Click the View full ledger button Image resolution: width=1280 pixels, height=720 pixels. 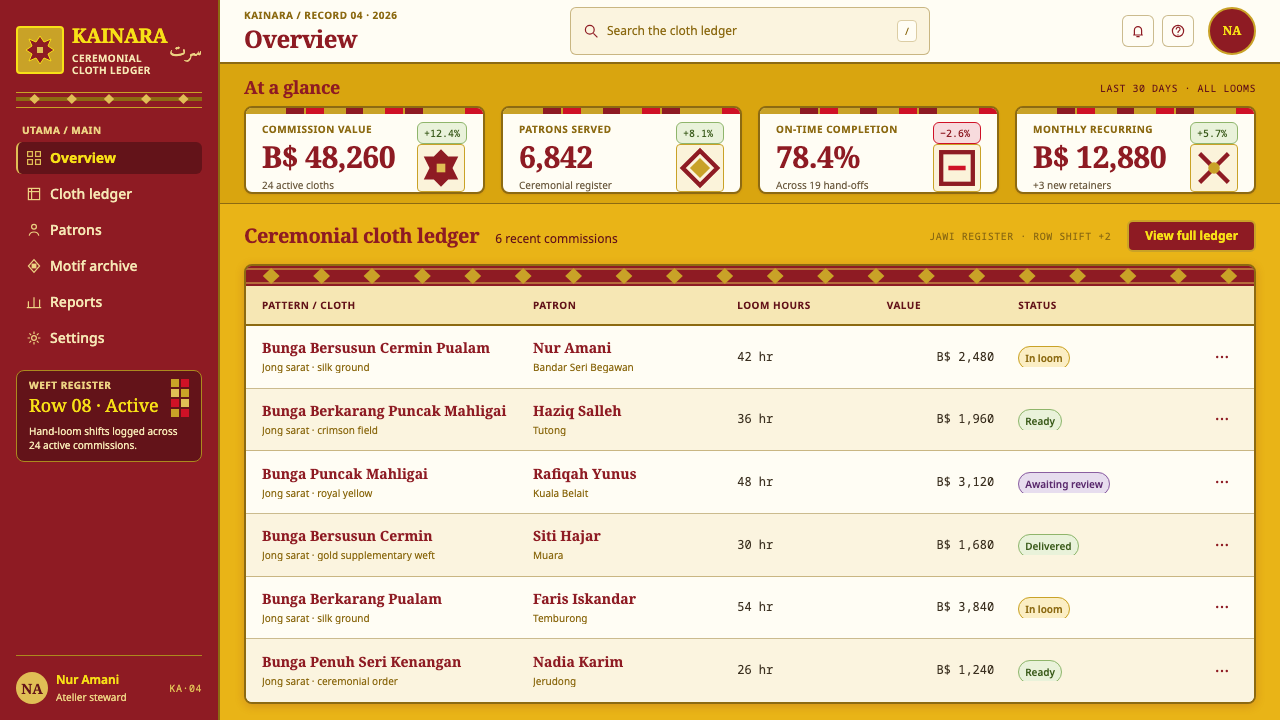[1191, 236]
